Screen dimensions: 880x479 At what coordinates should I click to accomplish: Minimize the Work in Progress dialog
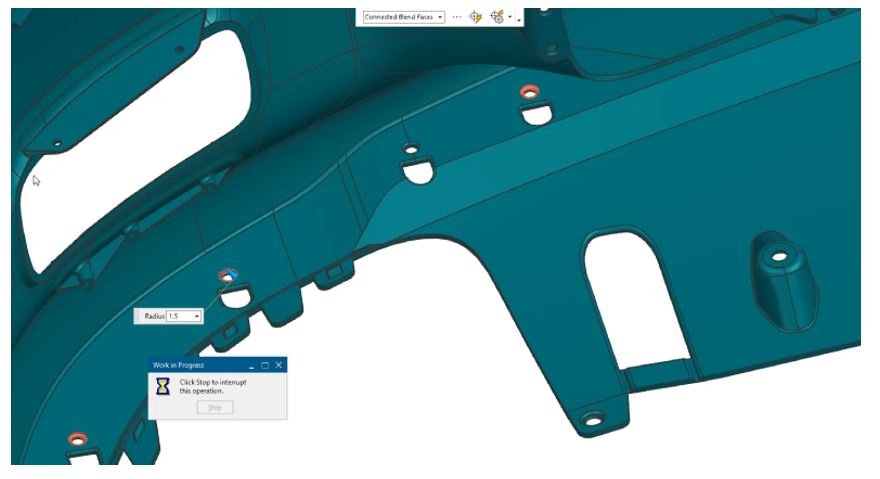[x=252, y=366]
